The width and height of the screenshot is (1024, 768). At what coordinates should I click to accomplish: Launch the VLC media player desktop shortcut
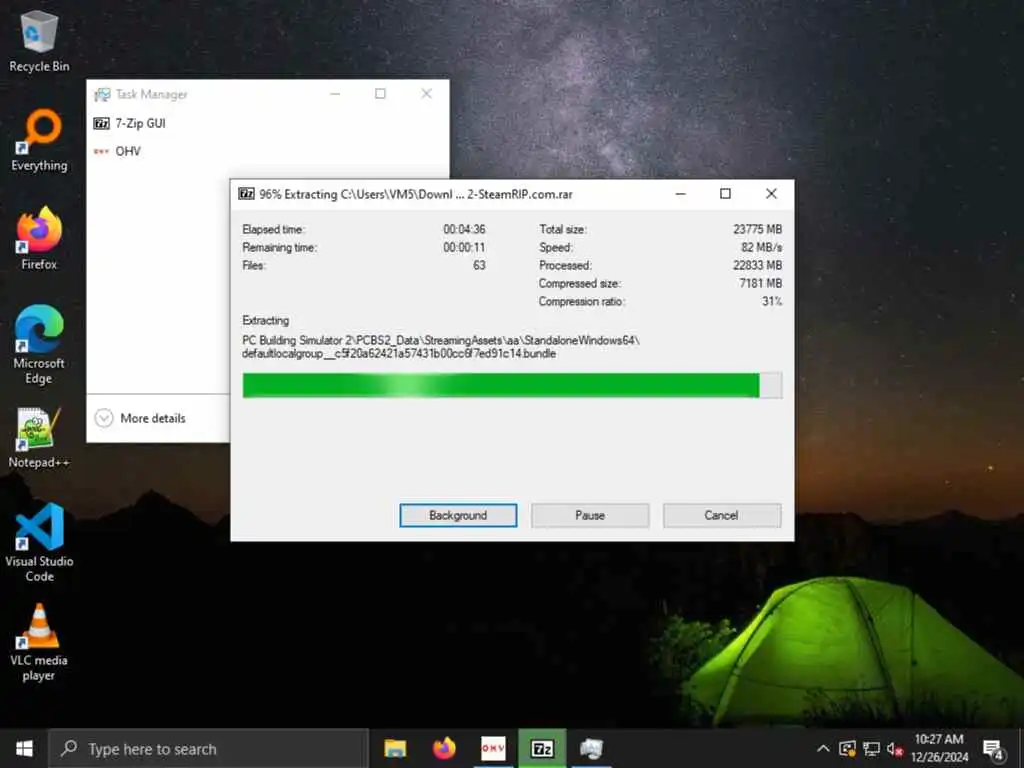39,643
